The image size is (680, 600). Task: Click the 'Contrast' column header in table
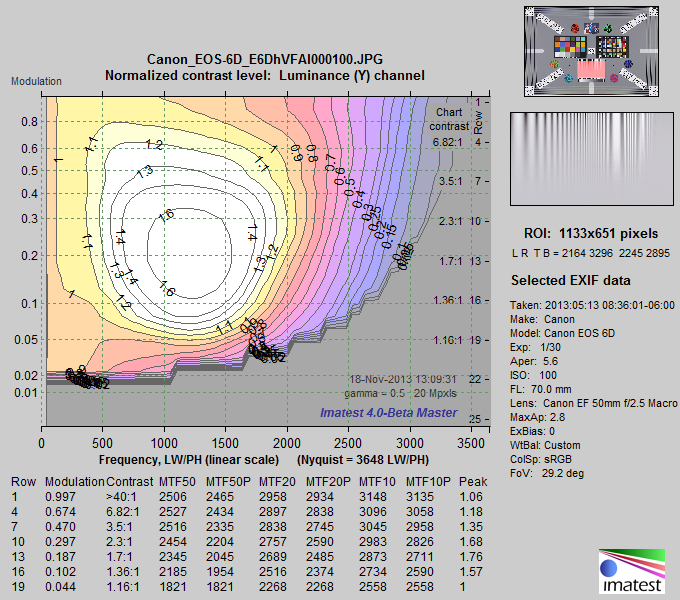(x=130, y=482)
